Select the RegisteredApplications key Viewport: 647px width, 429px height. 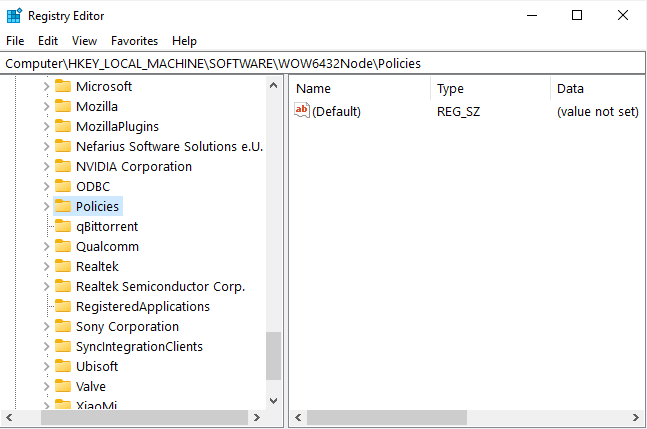(143, 306)
